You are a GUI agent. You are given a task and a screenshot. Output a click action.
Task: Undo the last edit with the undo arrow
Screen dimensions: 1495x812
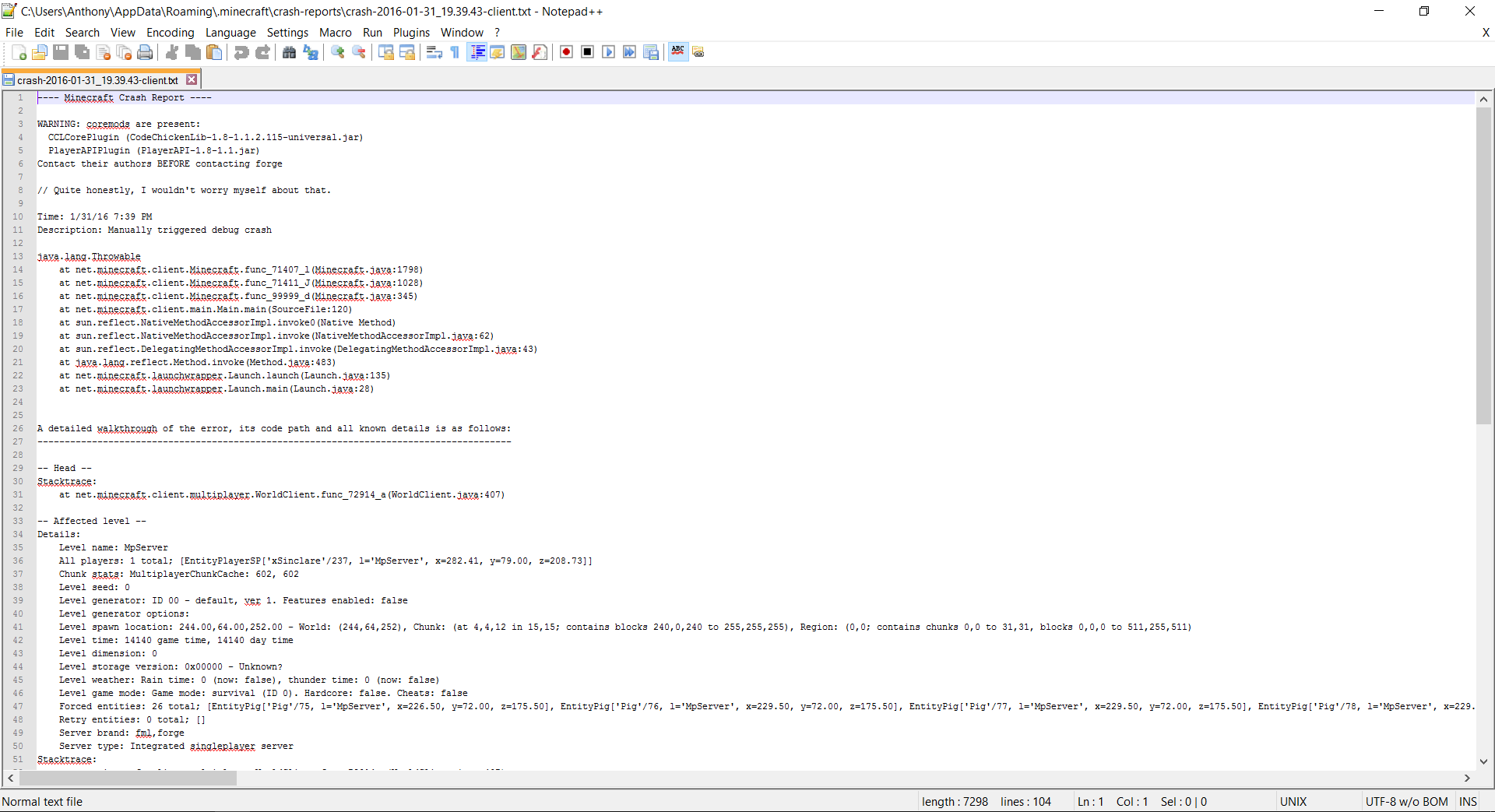pos(241,52)
